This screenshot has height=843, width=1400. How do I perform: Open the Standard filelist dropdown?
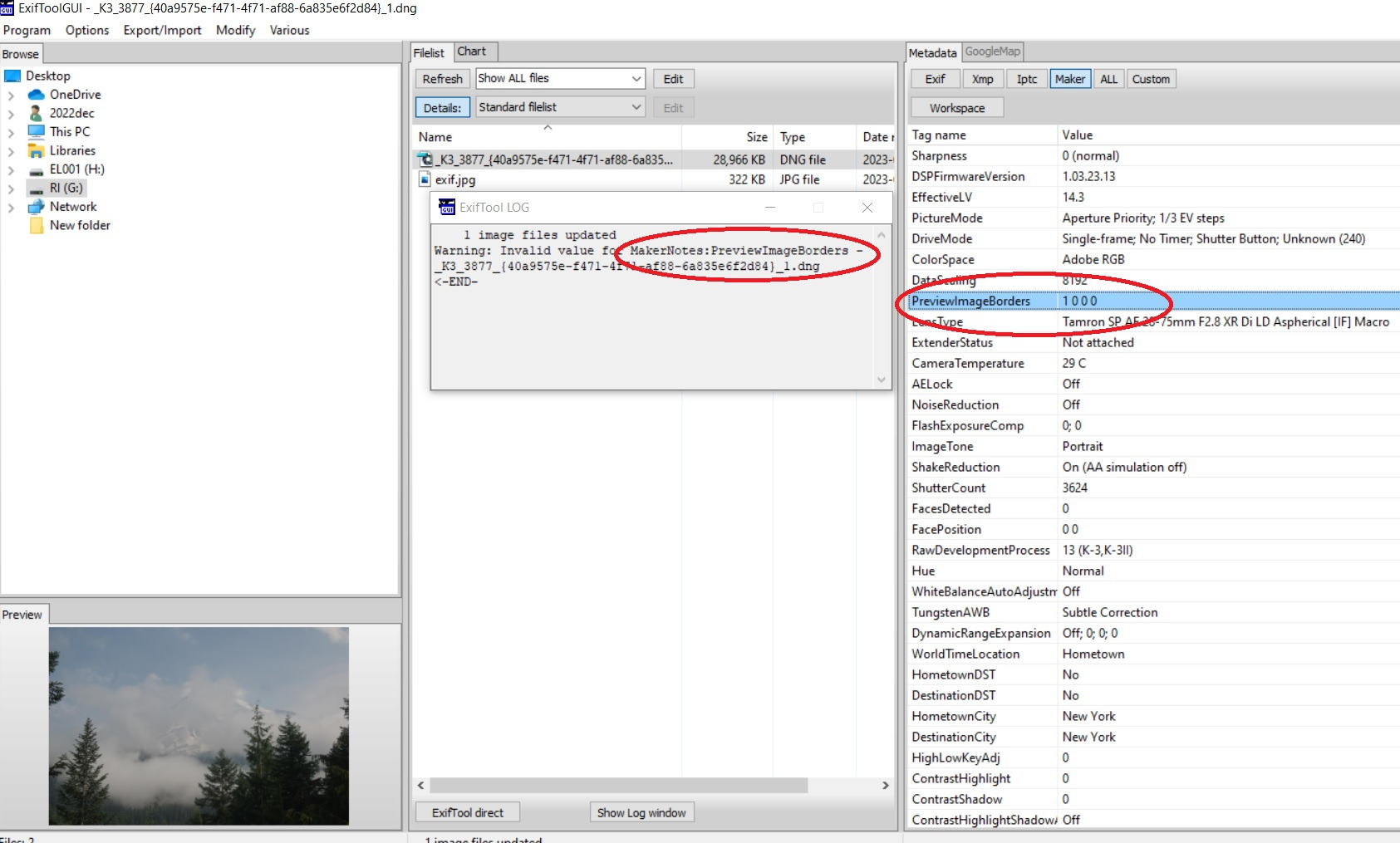(x=636, y=106)
